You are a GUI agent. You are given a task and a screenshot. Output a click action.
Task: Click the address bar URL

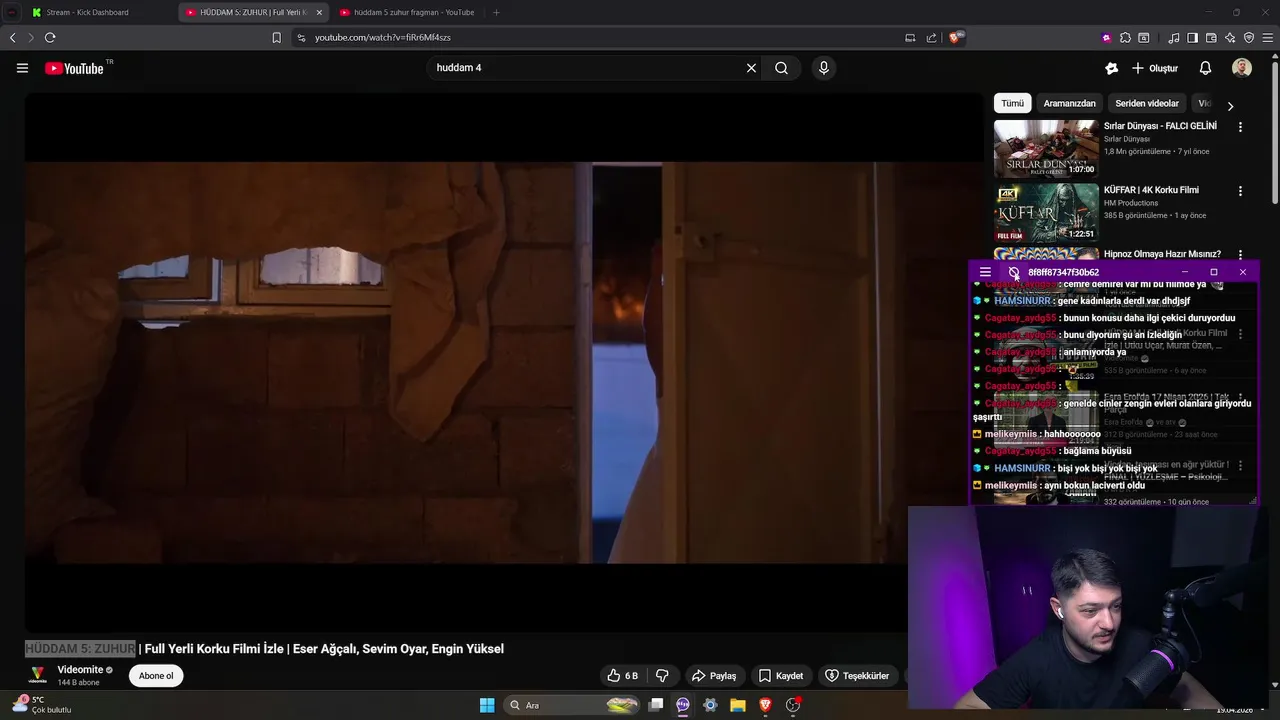[383, 38]
